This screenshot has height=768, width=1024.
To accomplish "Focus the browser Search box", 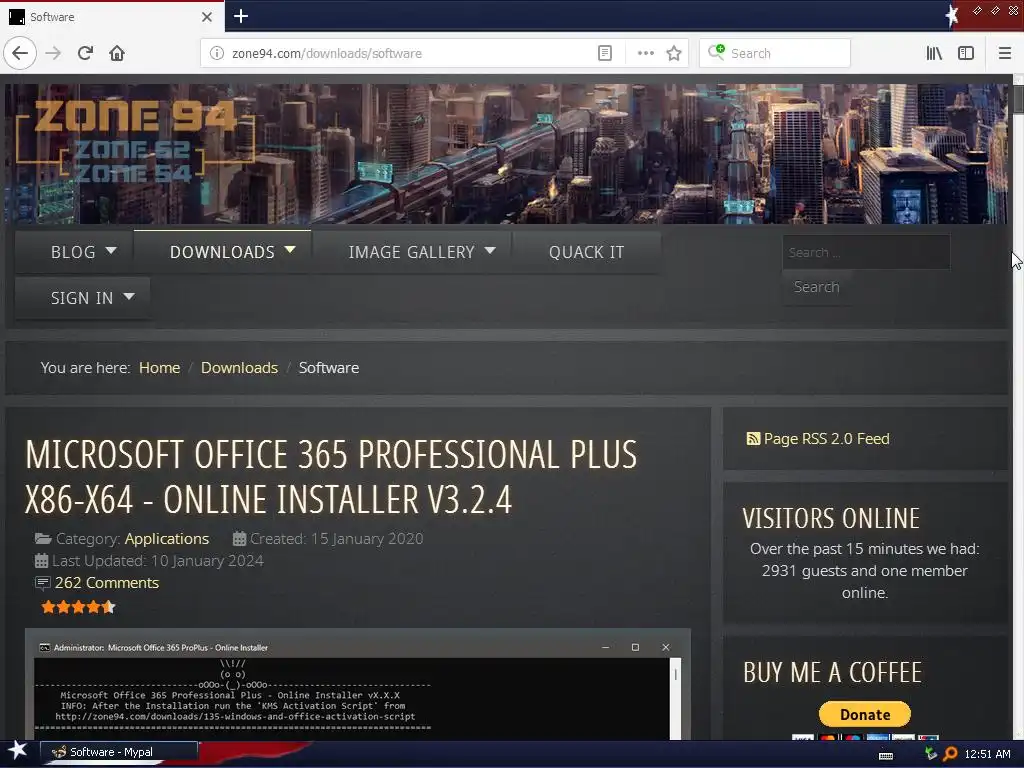I will point(775,53).
